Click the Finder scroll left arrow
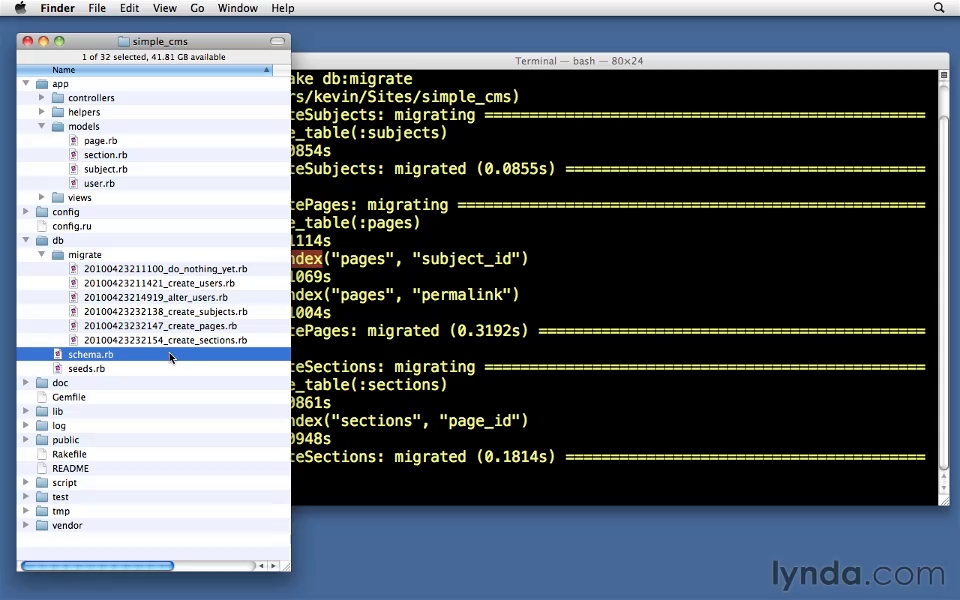This screenshot has width=960, height=600. (261, 566)
